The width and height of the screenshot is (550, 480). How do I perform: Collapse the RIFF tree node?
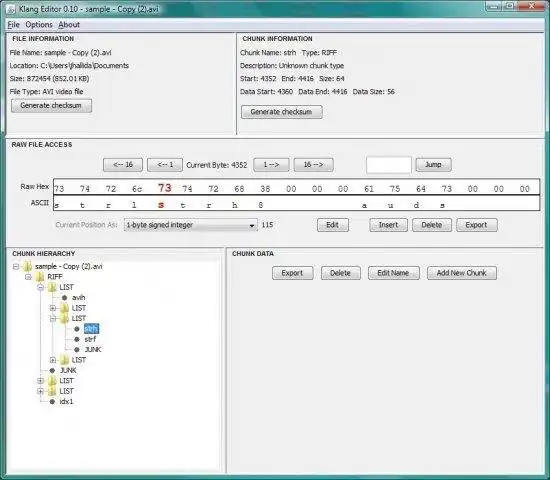pyautogui.click(x=28, y=277)
